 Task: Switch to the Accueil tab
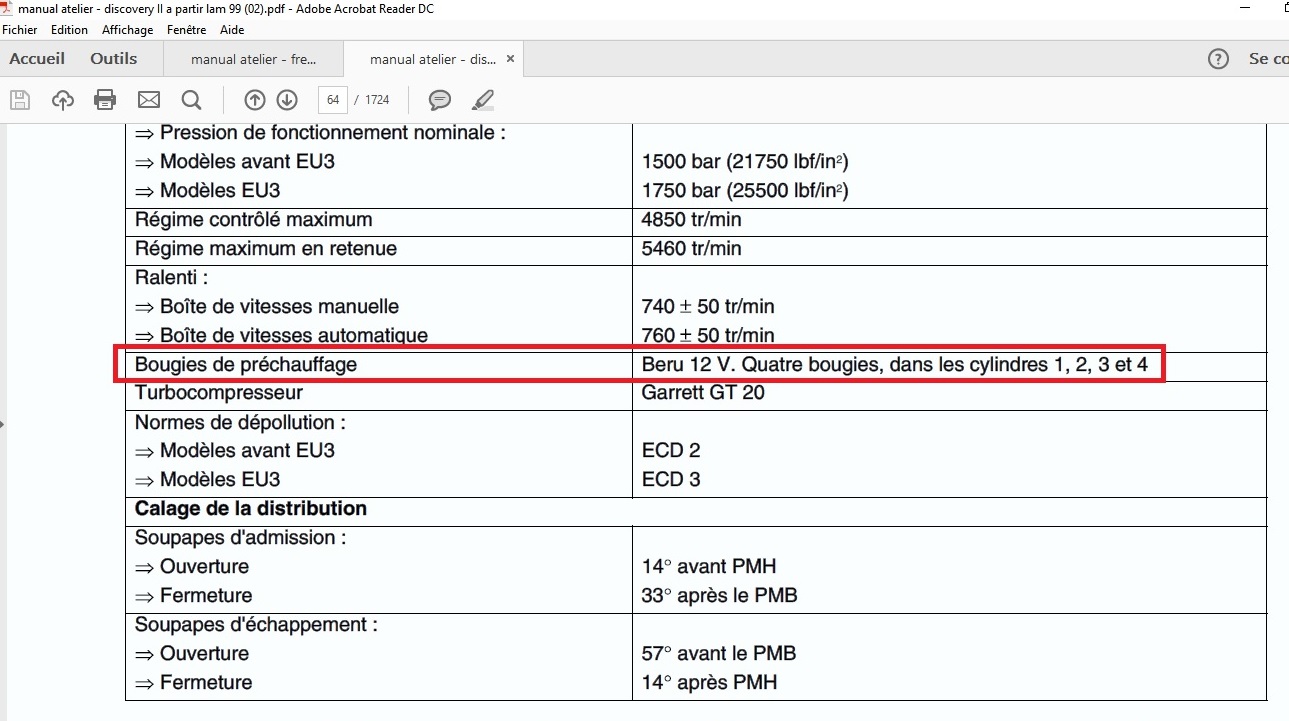[x=37, y=59]
